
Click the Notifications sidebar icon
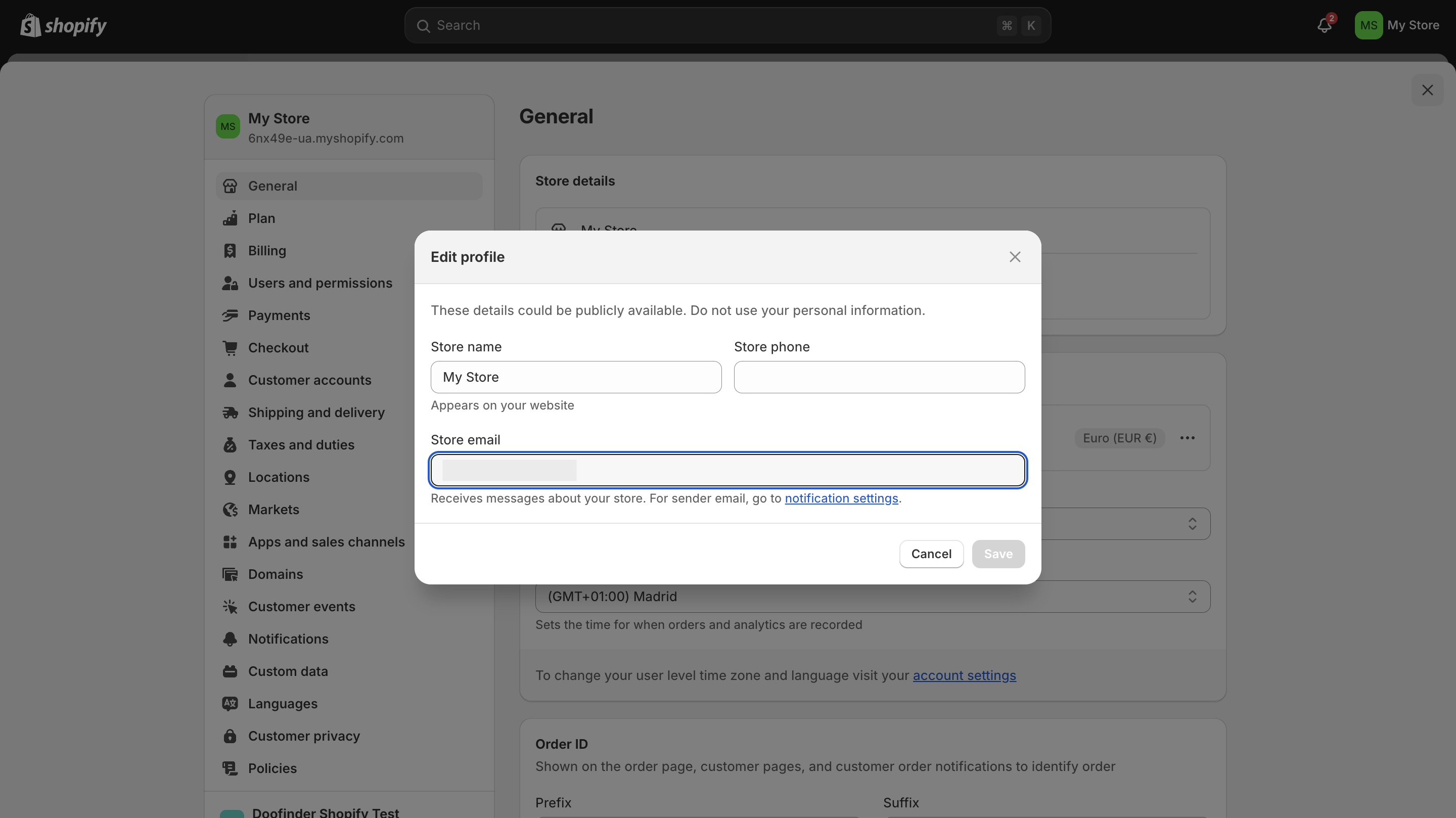(x=231, y=639)
